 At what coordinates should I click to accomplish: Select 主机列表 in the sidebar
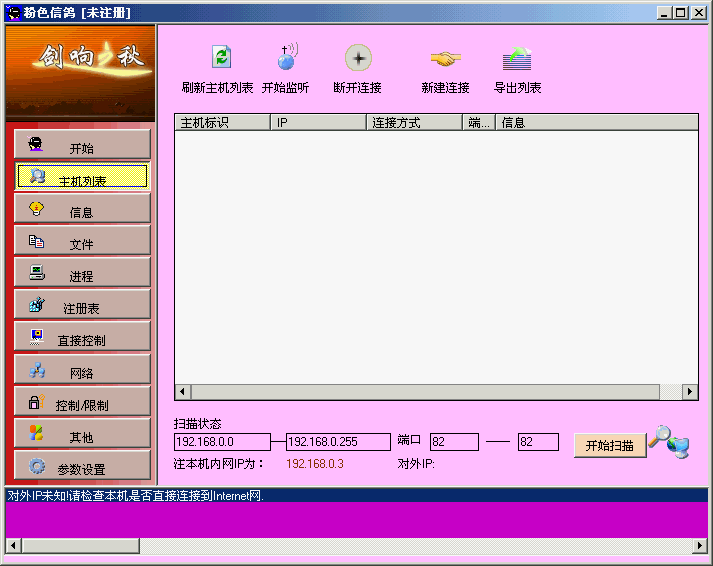[x=82, y=178]
